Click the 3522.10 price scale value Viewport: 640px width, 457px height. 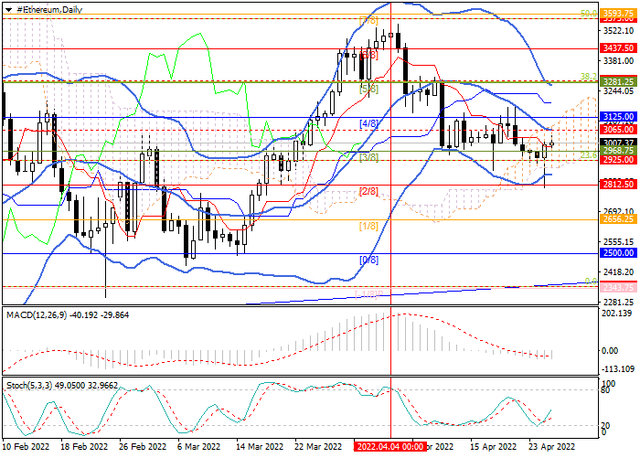click(x=619, y=31)
